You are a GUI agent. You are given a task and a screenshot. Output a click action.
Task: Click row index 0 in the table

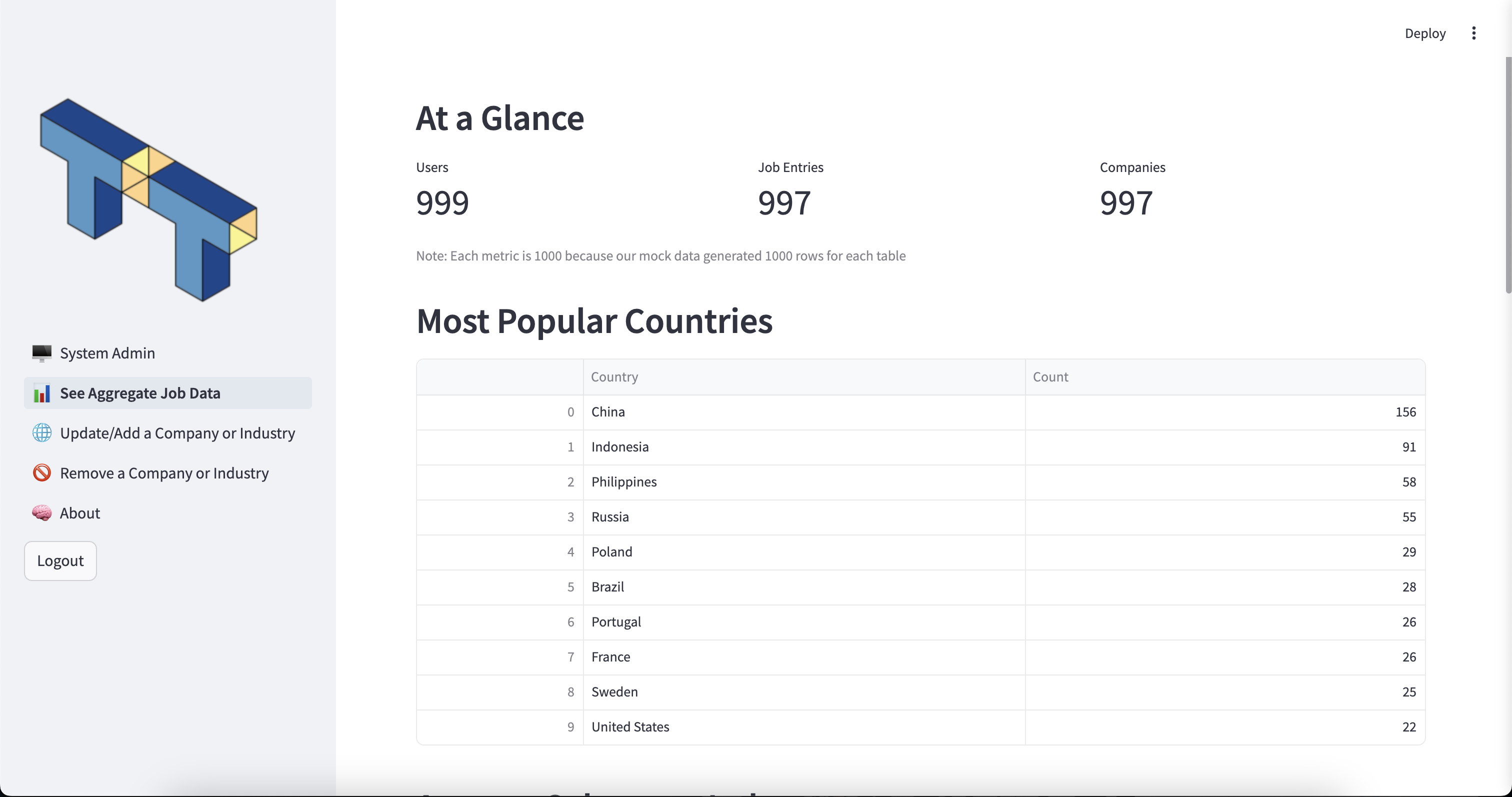pyautogui.click(x=500, y=412)
